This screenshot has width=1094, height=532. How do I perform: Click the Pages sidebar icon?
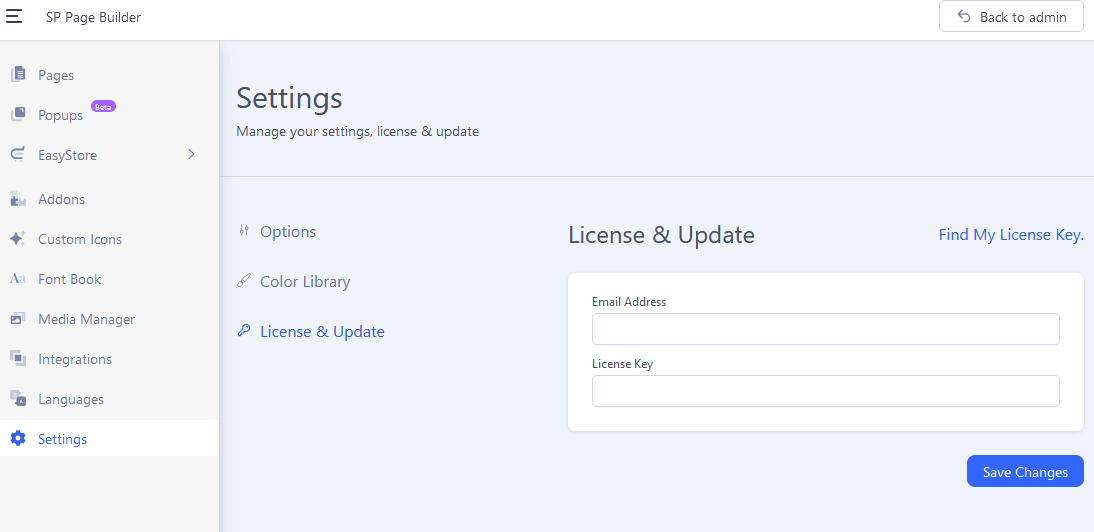click(18, 74)
